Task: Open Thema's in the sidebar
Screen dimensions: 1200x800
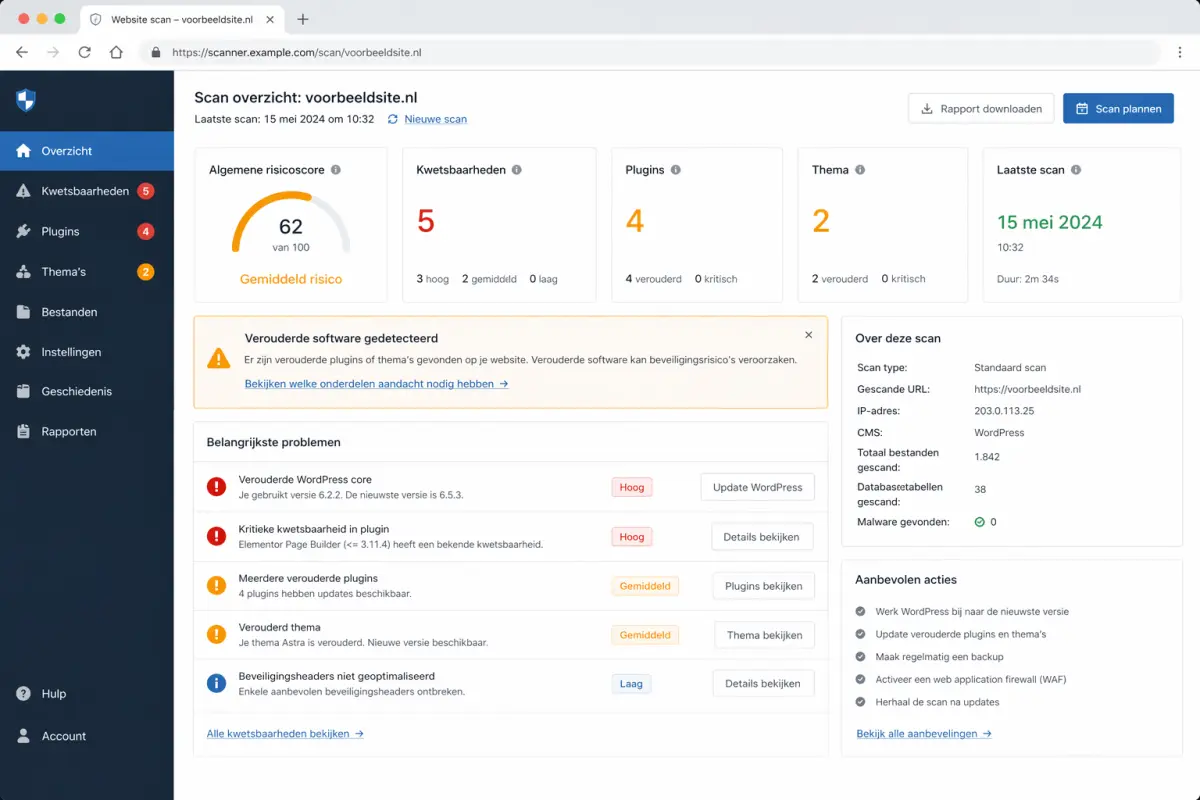Action: point(87,272)
